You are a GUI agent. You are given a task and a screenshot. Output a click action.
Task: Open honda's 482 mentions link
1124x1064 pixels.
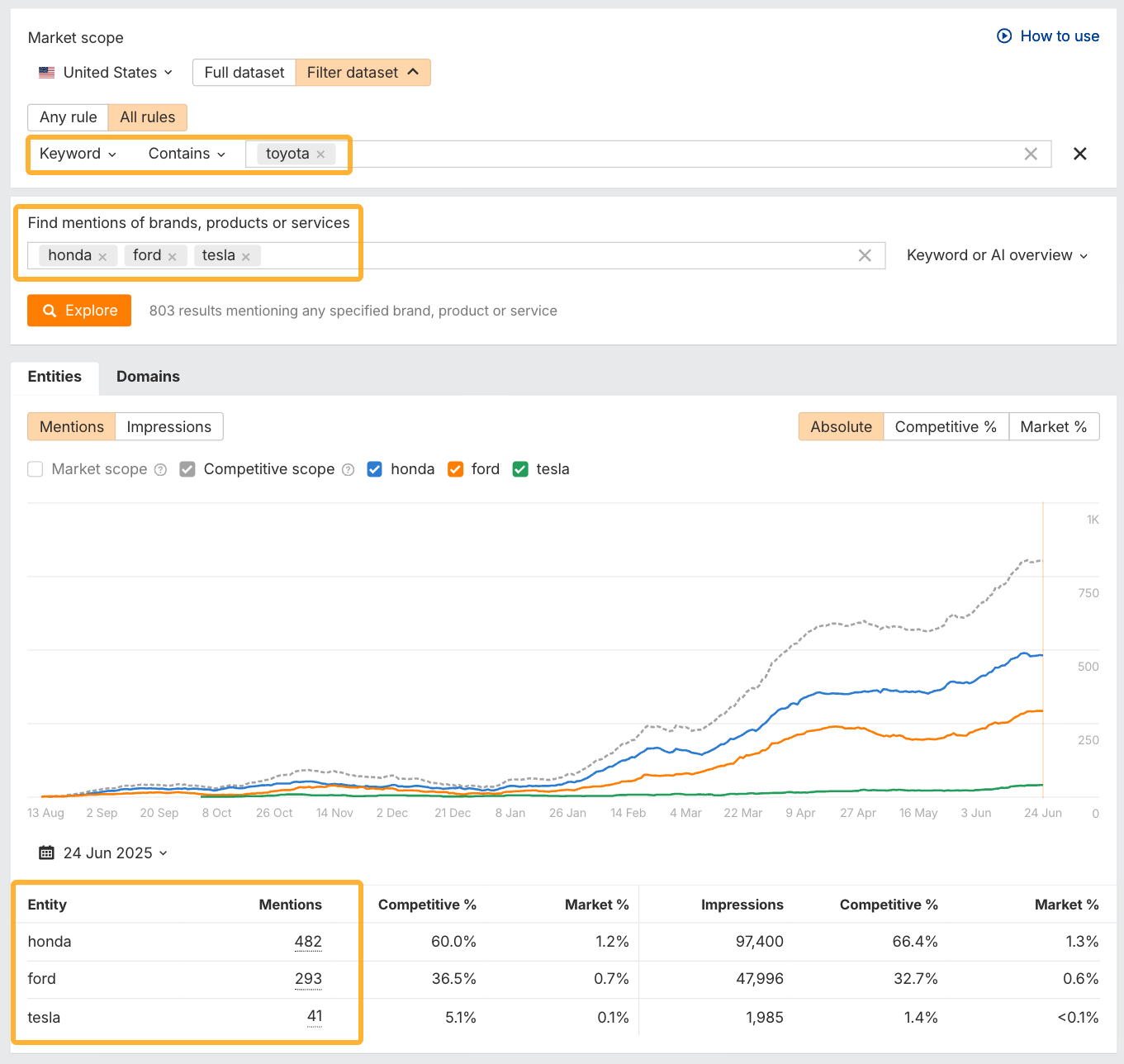coord(308,941)
